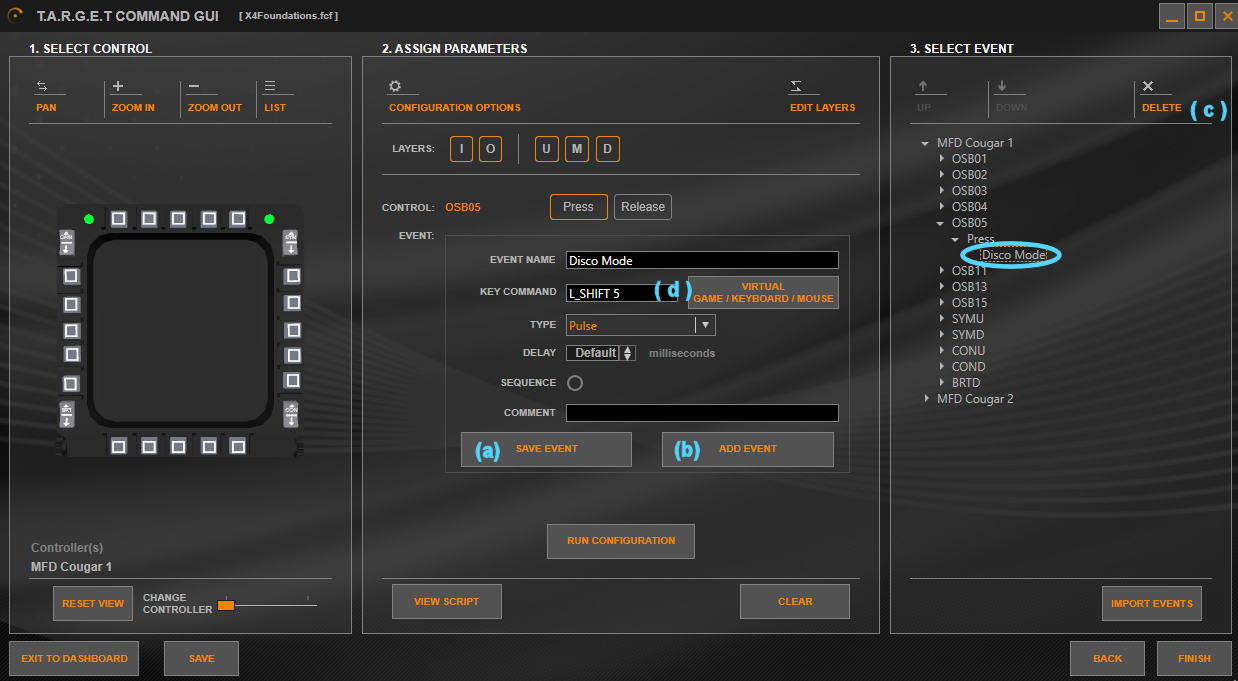Select the Press control state
The height and width of the screenshot is (681, 1238).
pos(578,207)
